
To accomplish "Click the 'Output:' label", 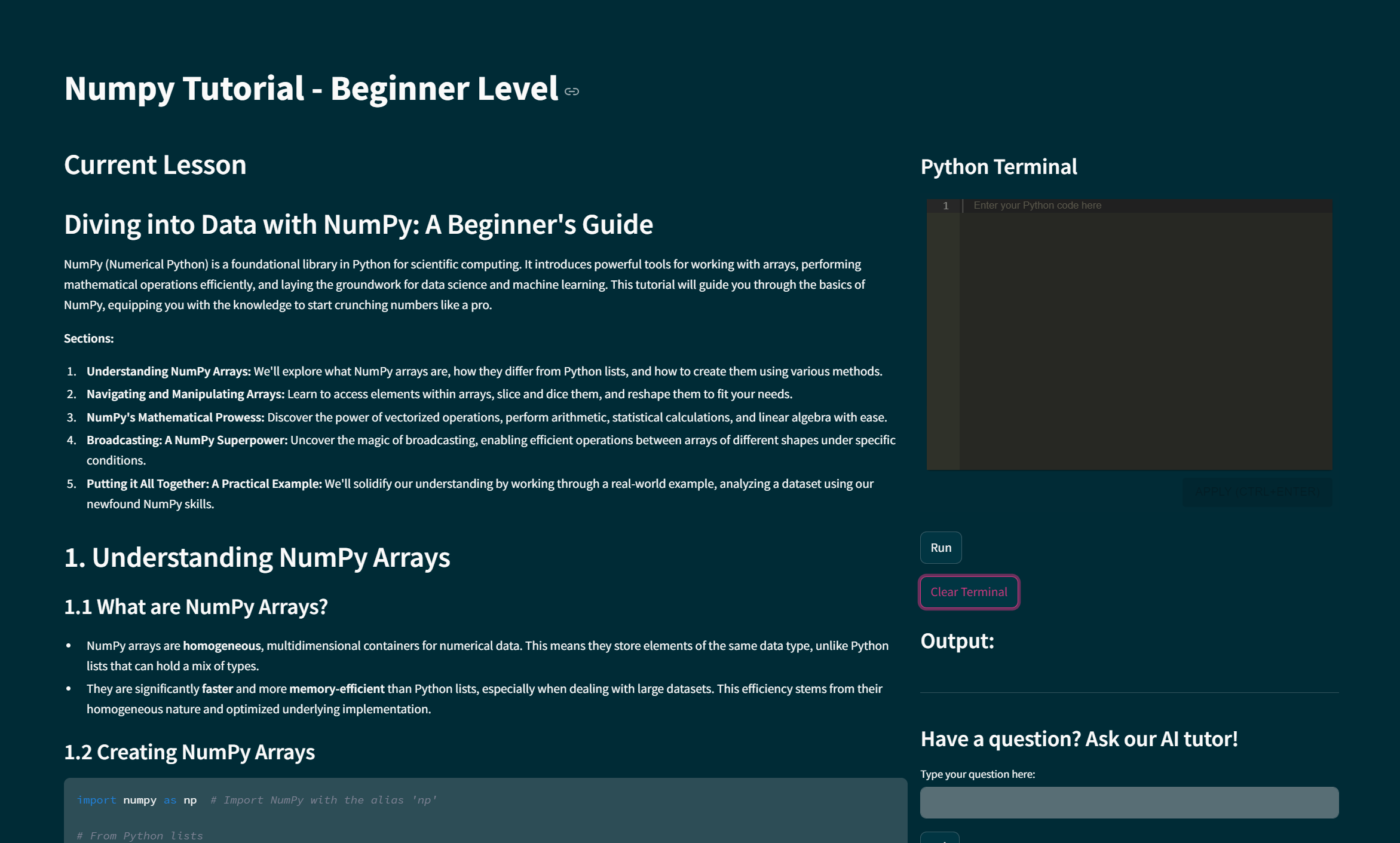I will (x=957, y=641).
